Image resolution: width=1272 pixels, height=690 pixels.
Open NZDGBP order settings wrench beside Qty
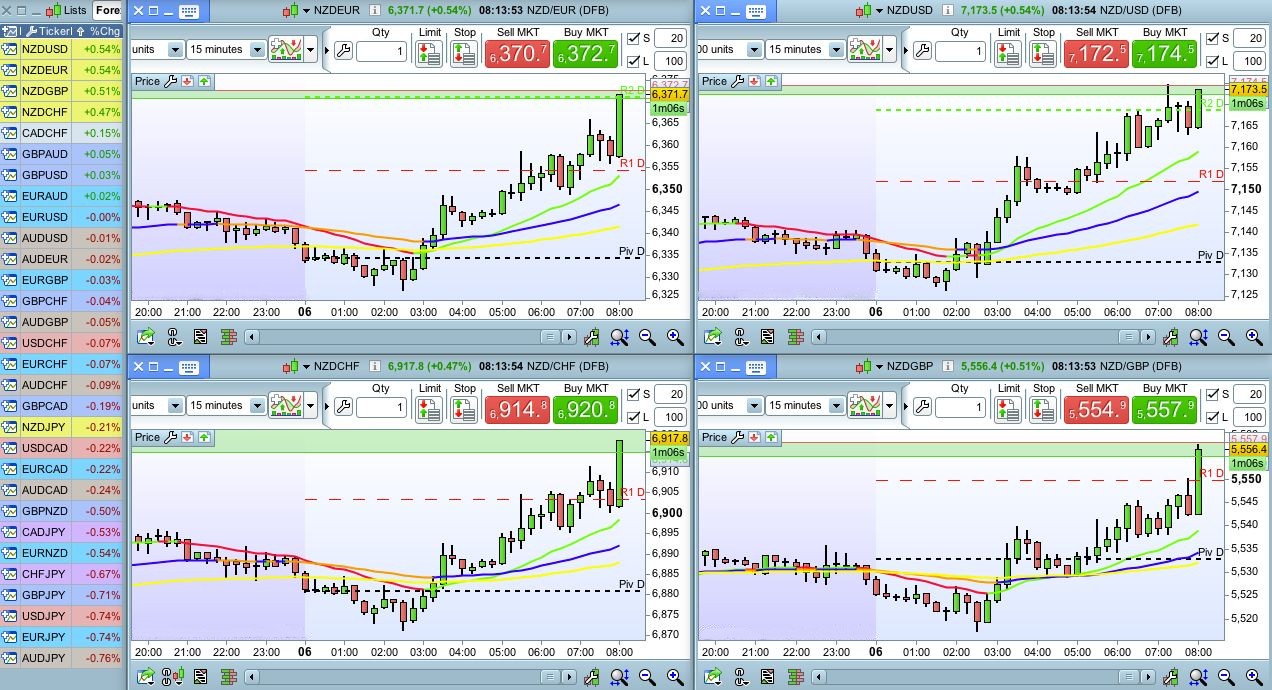tap(922, 406)
